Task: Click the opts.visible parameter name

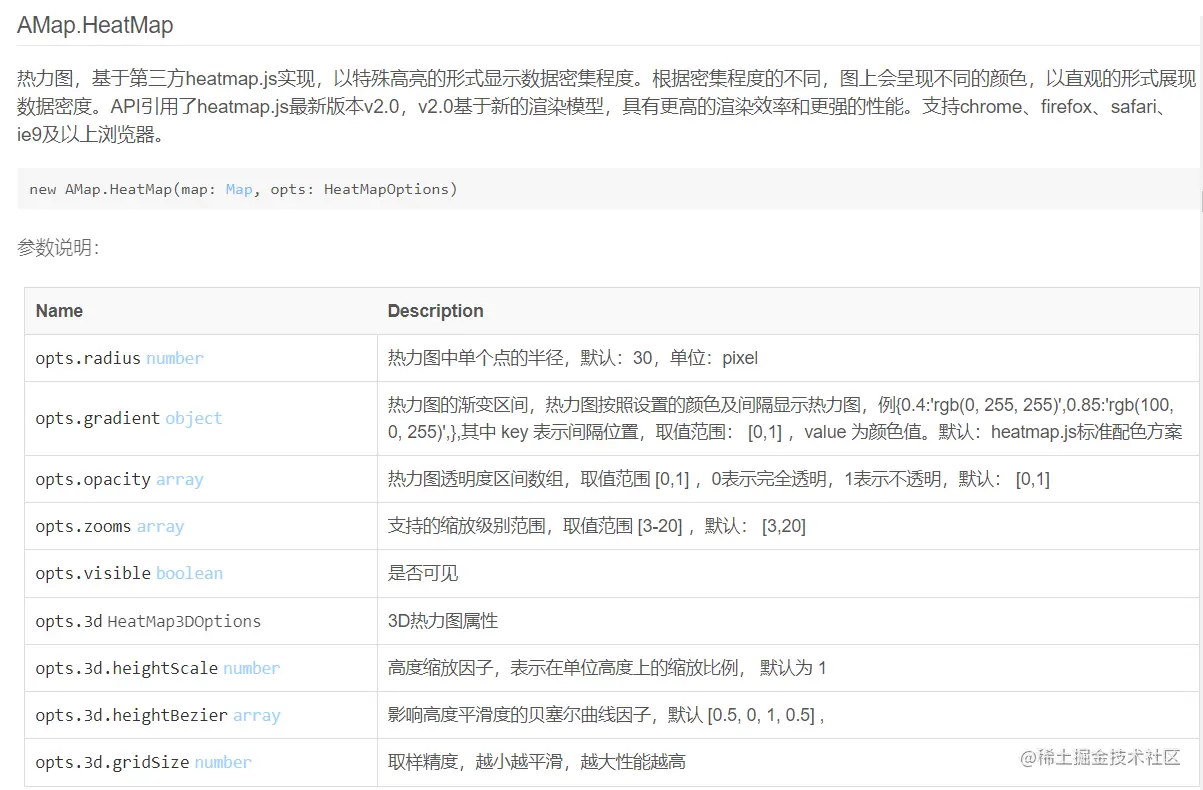Action: [x=93, y=573]
